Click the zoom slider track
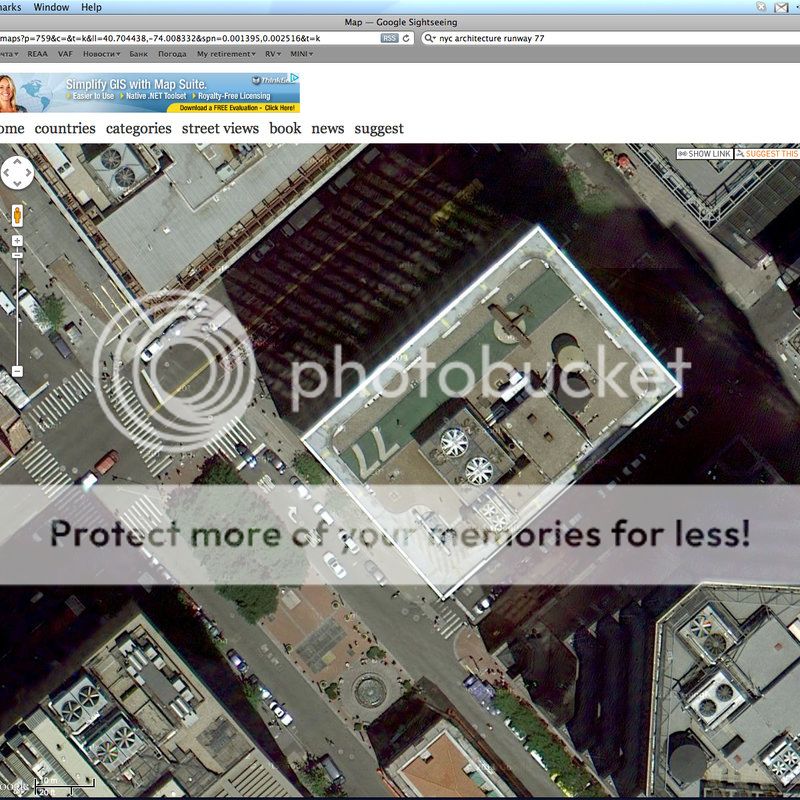The width and height of the screenshot is (800, 800). click(17, 310)
